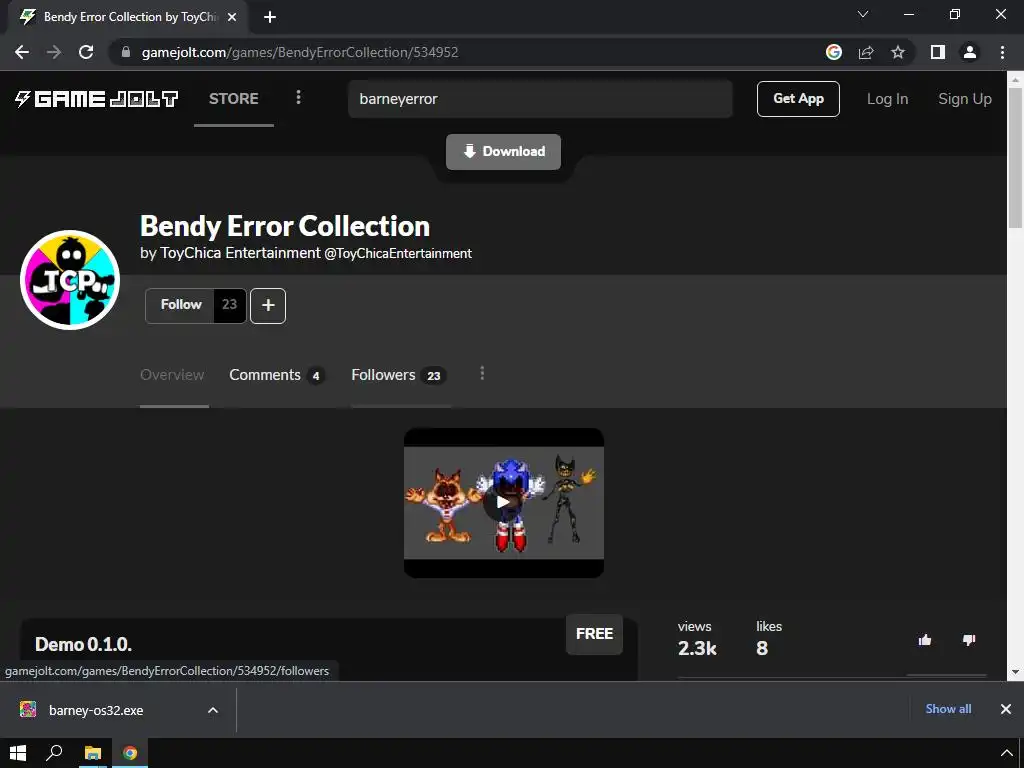Click the ToyChica Entertainment avatar image
Screen dimensions: 1024x768
click(x=70, y=280)
